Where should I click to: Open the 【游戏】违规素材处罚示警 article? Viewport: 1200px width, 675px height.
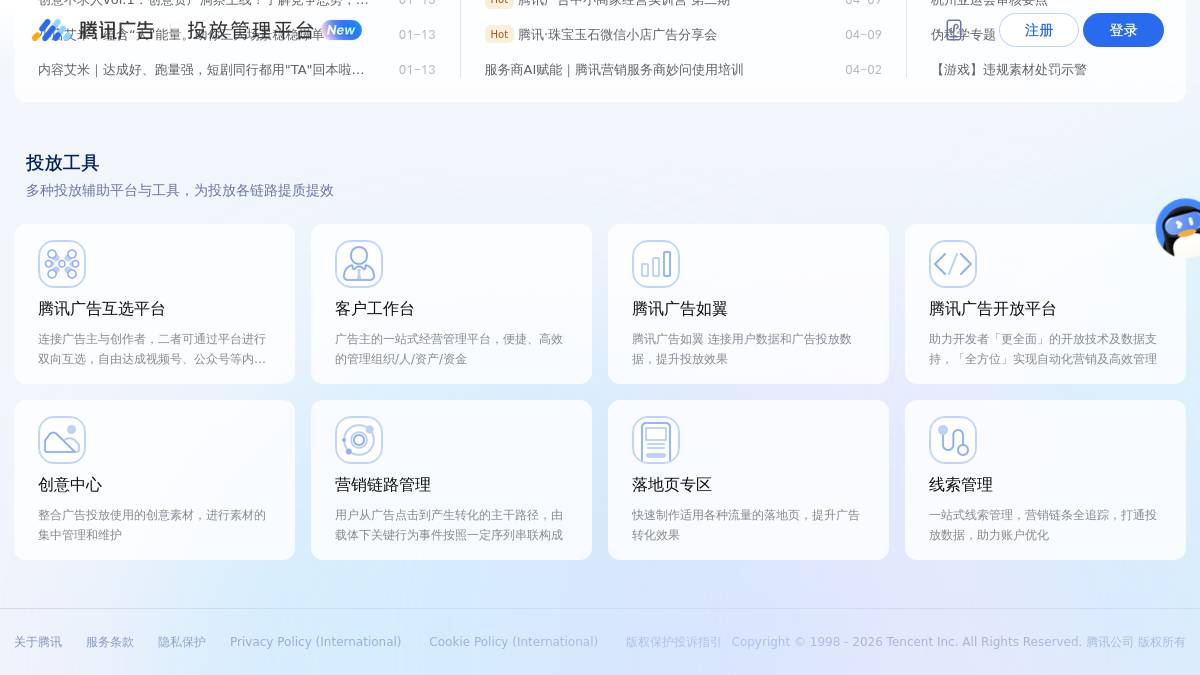[1011, 69]
